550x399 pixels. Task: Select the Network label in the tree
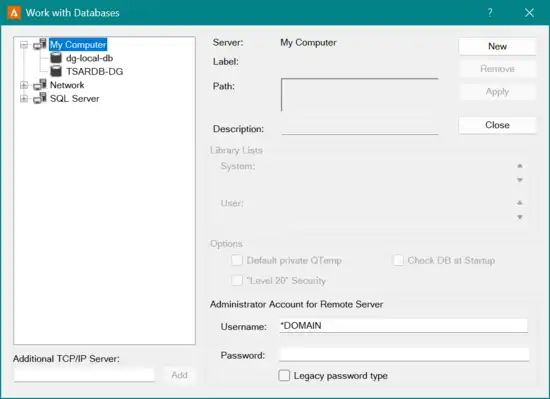click(x=67, y=85)
